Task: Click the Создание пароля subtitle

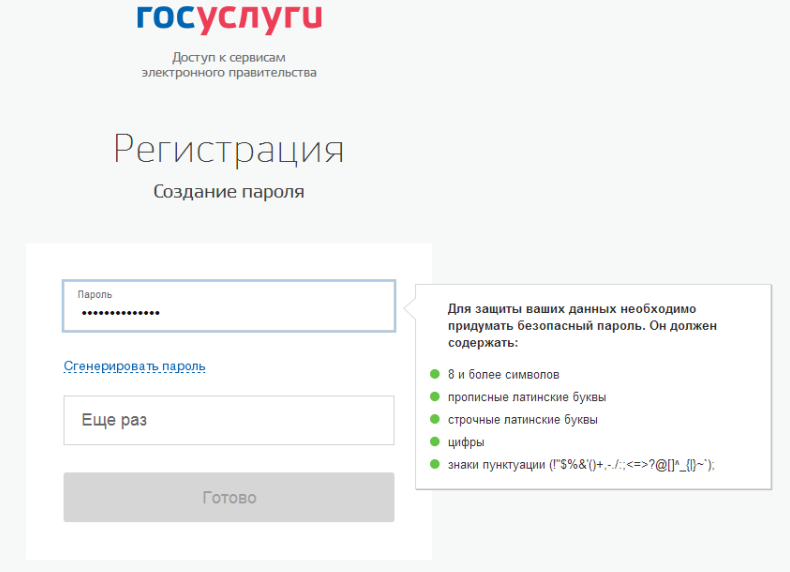Action: [x=229, y=192]
